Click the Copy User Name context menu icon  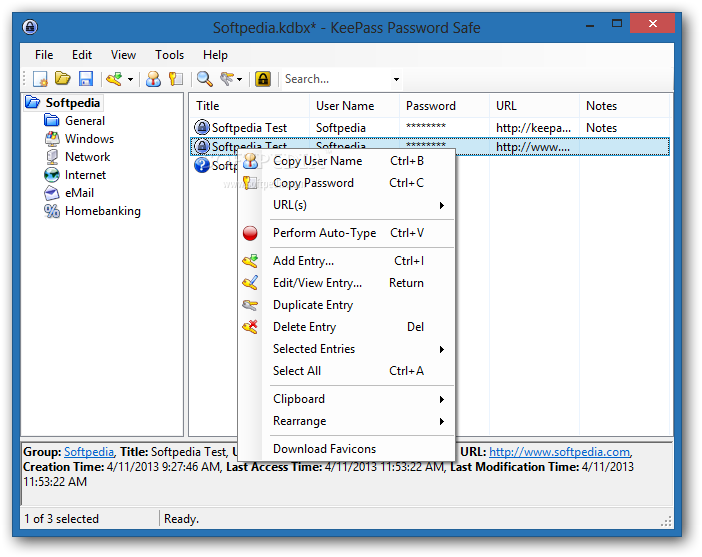point(250,161)
